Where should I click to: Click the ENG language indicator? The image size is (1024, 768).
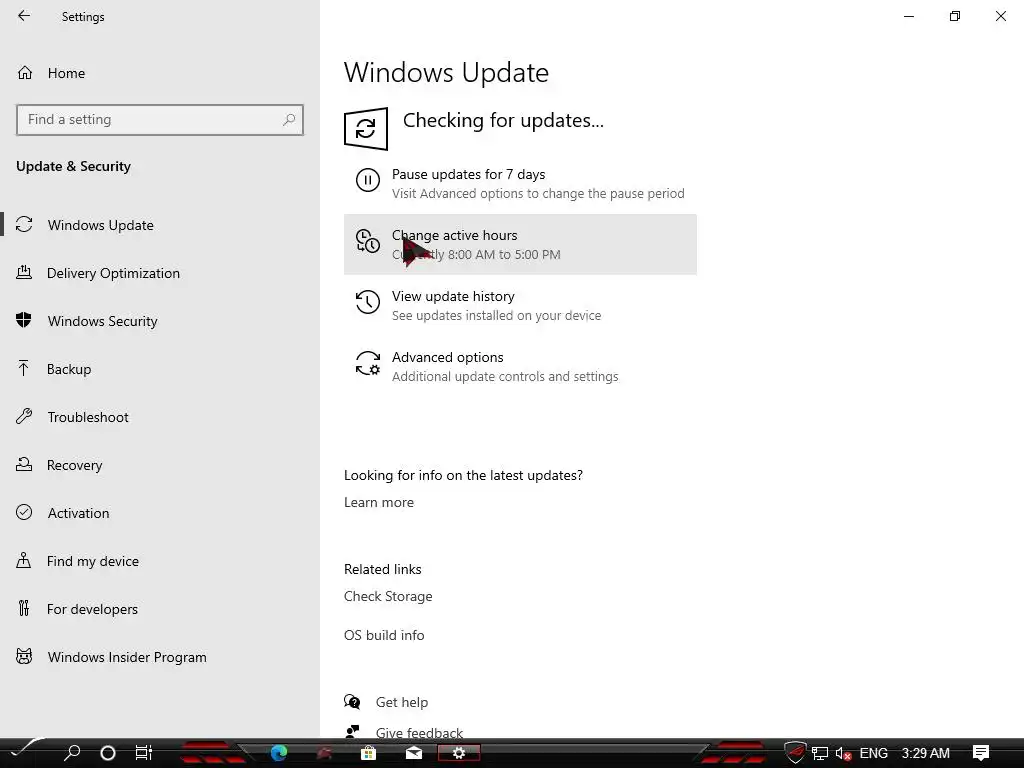(x=873, y=753)
